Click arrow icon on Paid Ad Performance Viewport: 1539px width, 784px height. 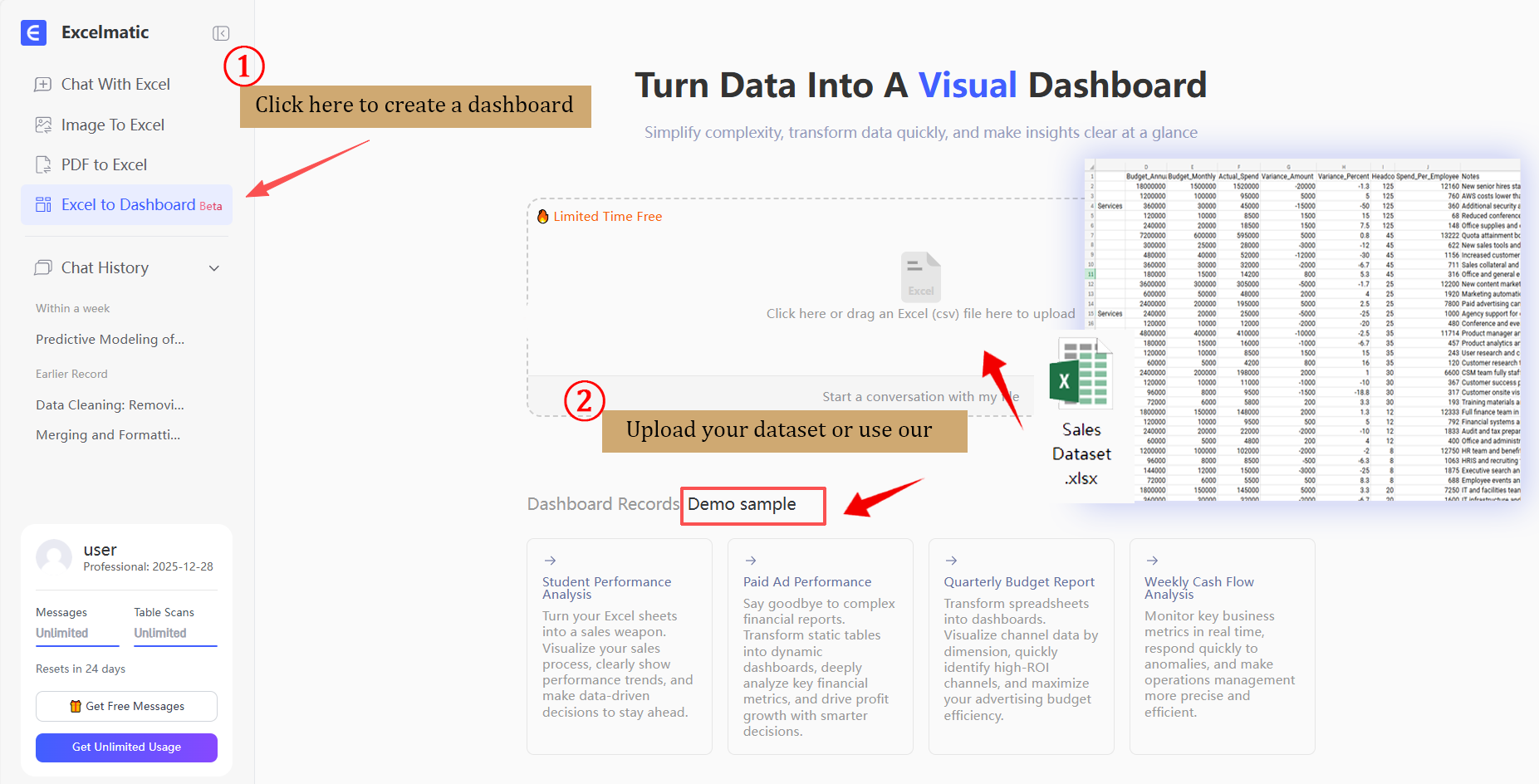tap(751, 561)
